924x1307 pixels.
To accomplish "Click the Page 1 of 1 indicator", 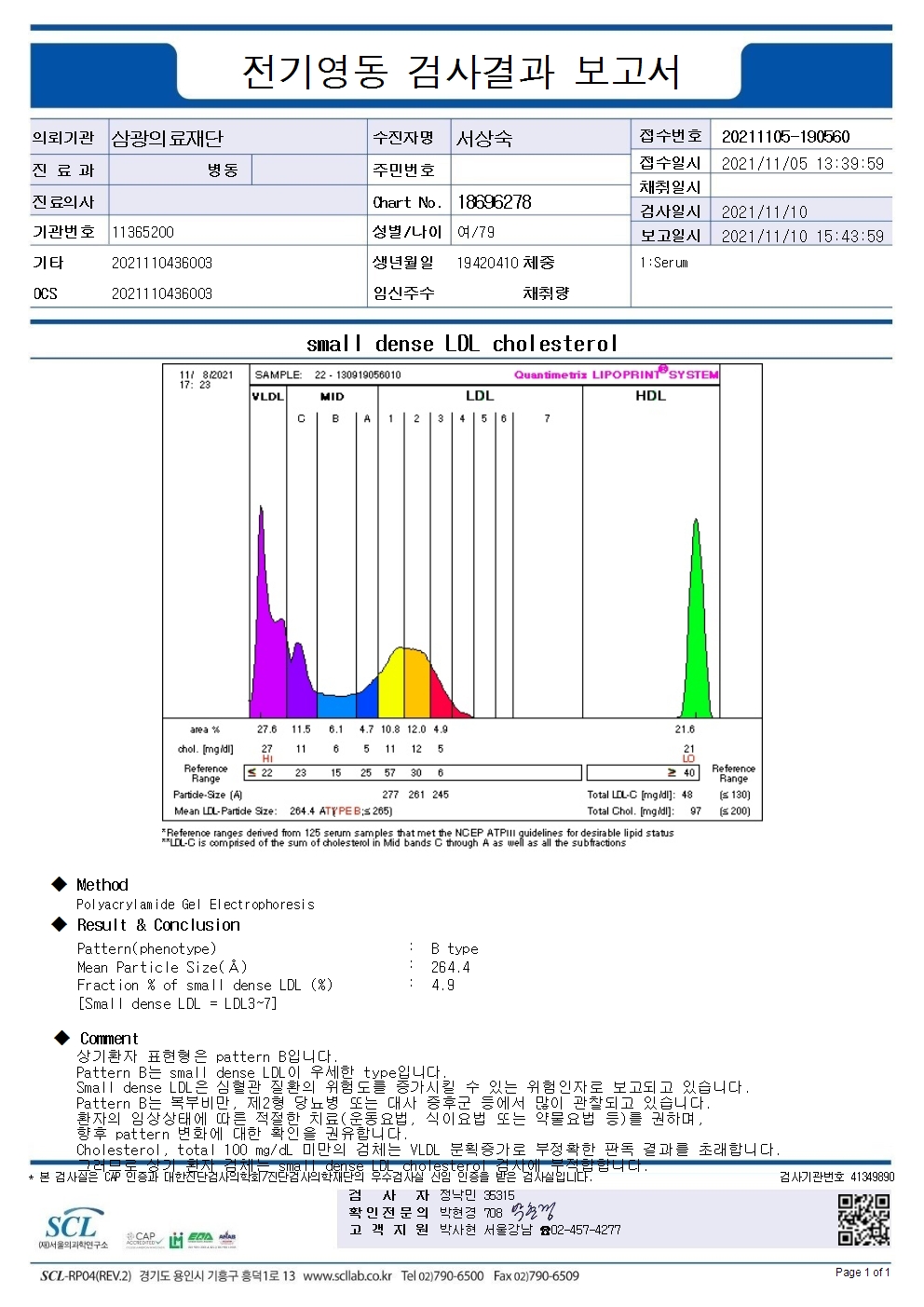I will [863, 1273].
